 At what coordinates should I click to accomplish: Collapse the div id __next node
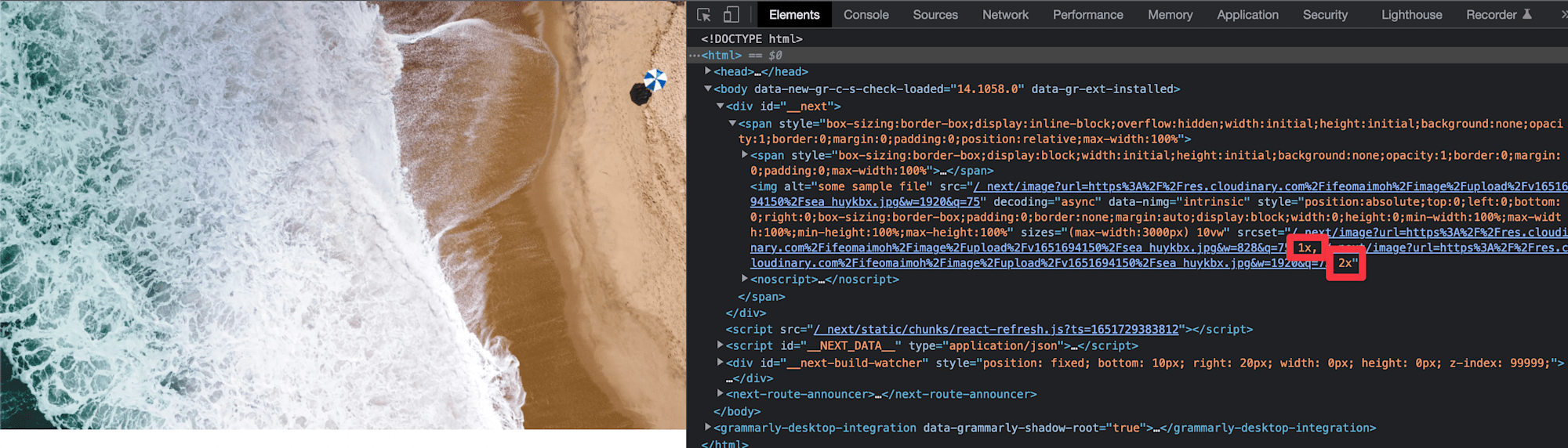(720, 106)
